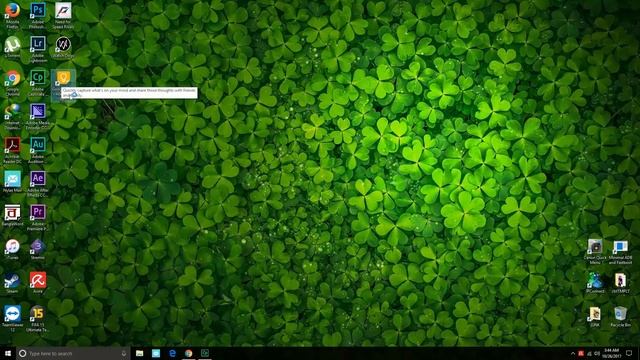Select FIFA 15 Ultimate Team icon
This screenshot has height=360, width=640.
(38, 318)
